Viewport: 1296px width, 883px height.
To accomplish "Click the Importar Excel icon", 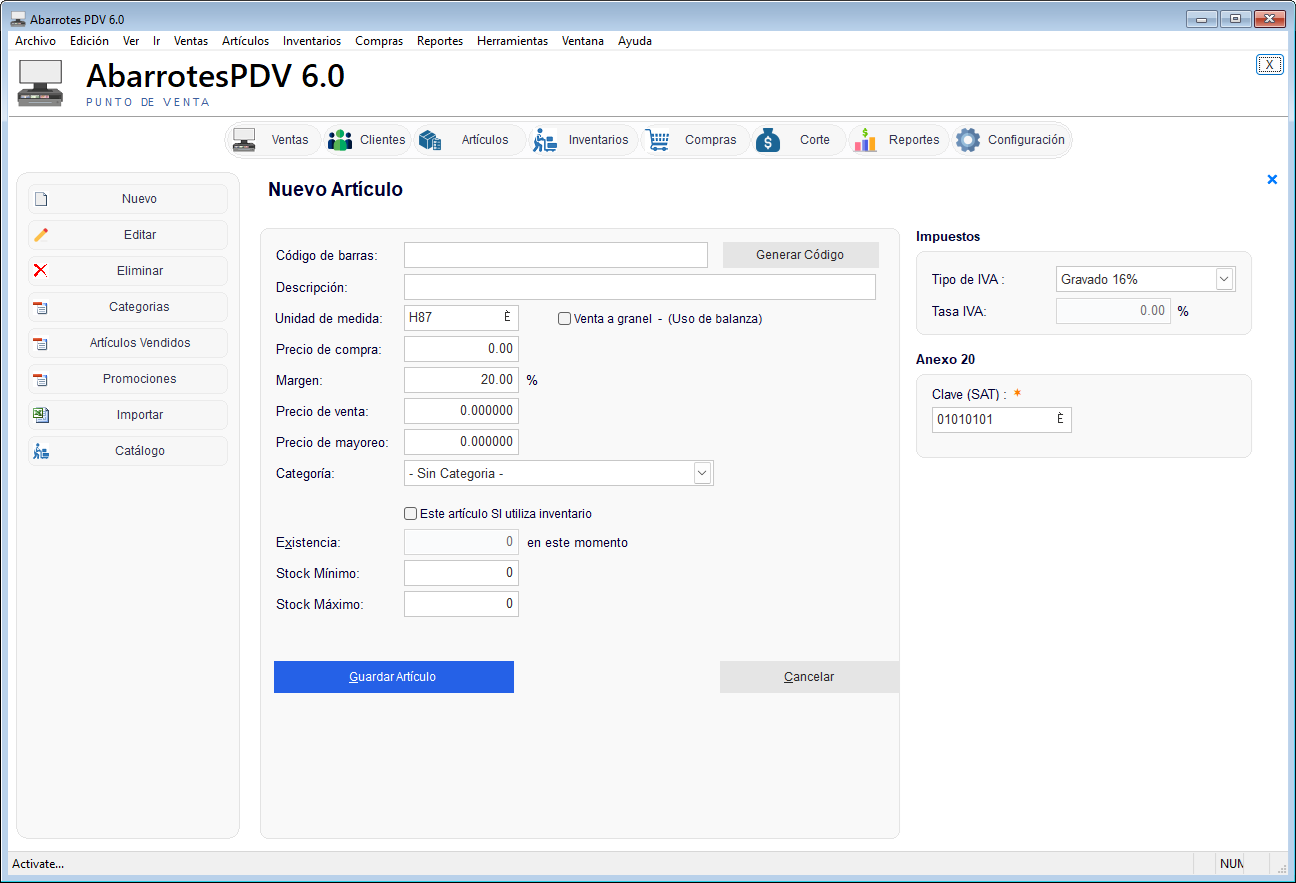I will click(41, 415).
